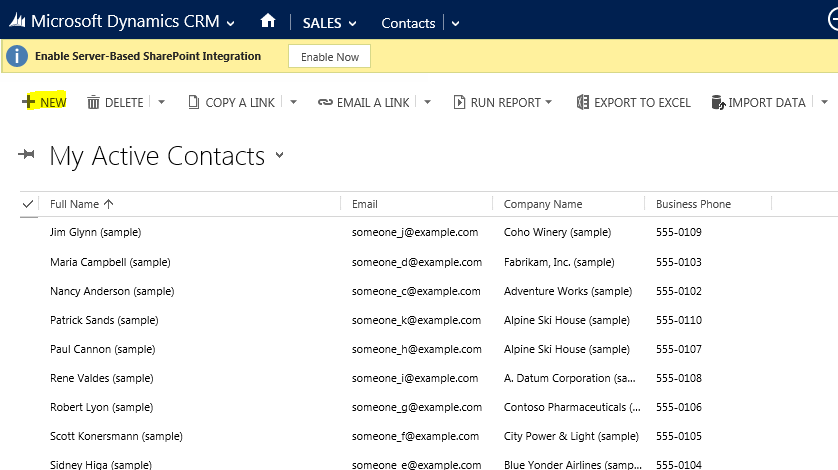Viewport: 838px width, 470px height.
Task: Pin the My Active Contacts view
Action: pyautogui.click(x=26, y=155)
